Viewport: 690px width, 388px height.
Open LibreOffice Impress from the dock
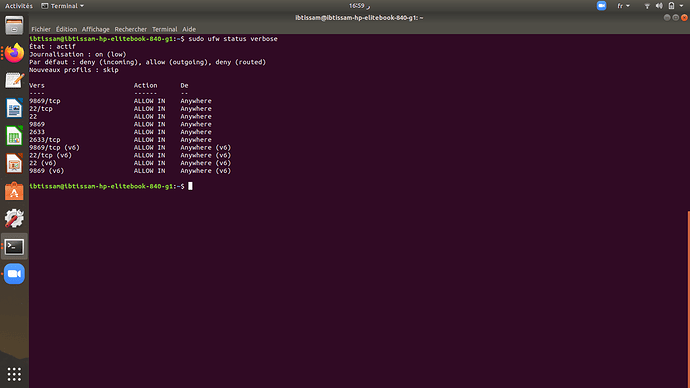coord(14,164)
